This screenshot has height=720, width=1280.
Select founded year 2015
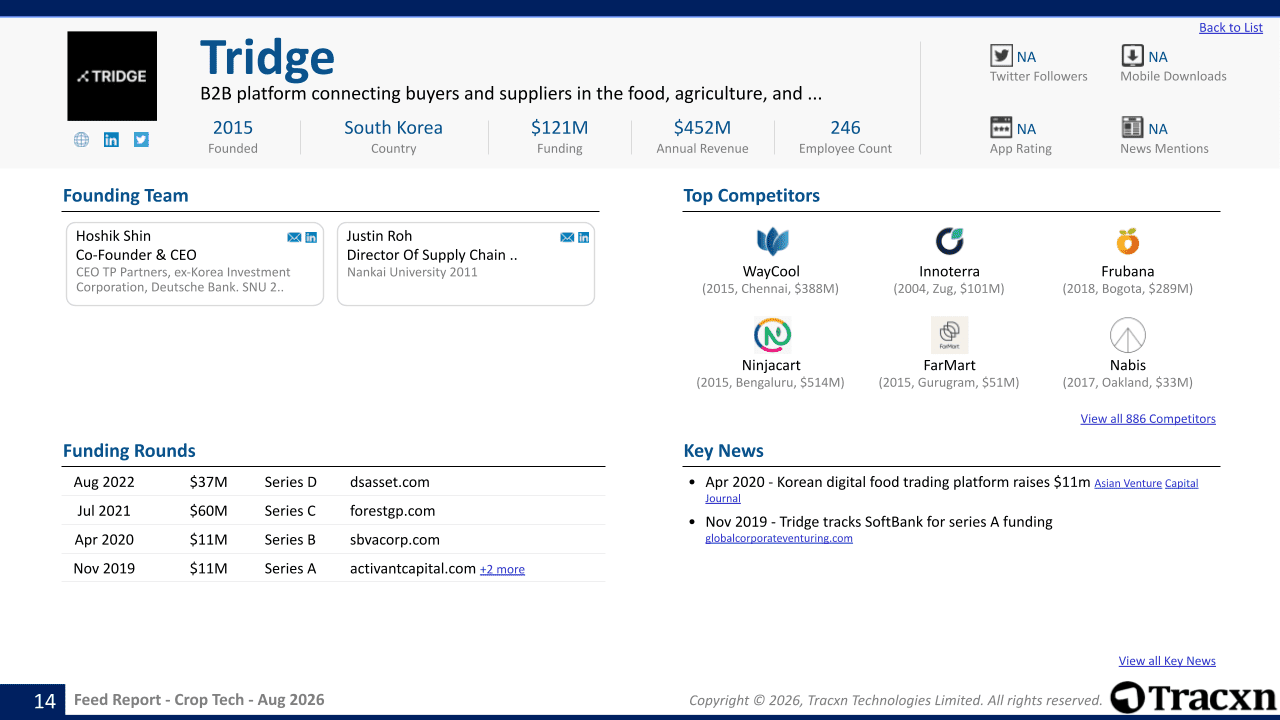(x=233, y=128)
